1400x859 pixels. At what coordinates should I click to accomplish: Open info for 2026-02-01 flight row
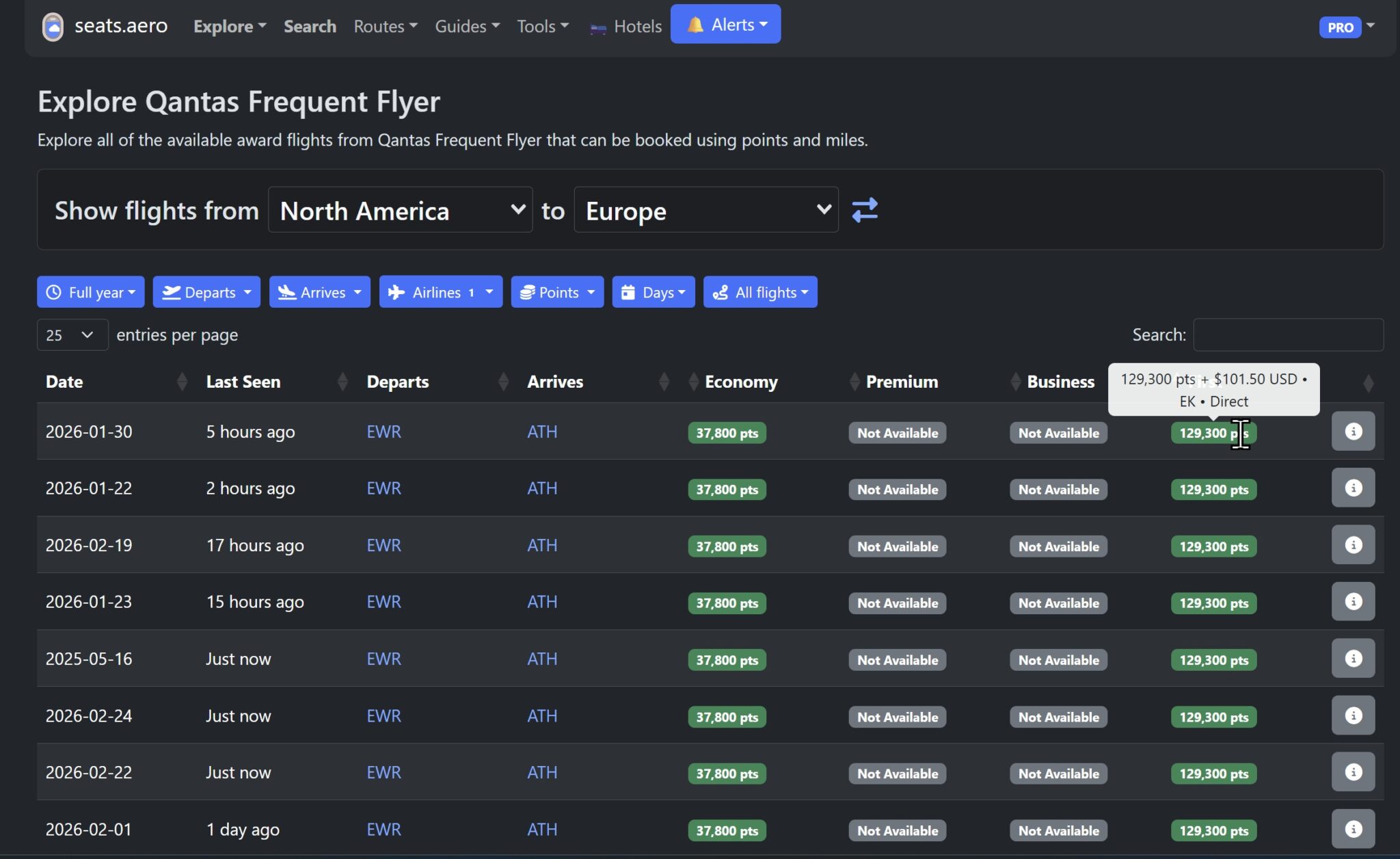[x=1353, y=829]
